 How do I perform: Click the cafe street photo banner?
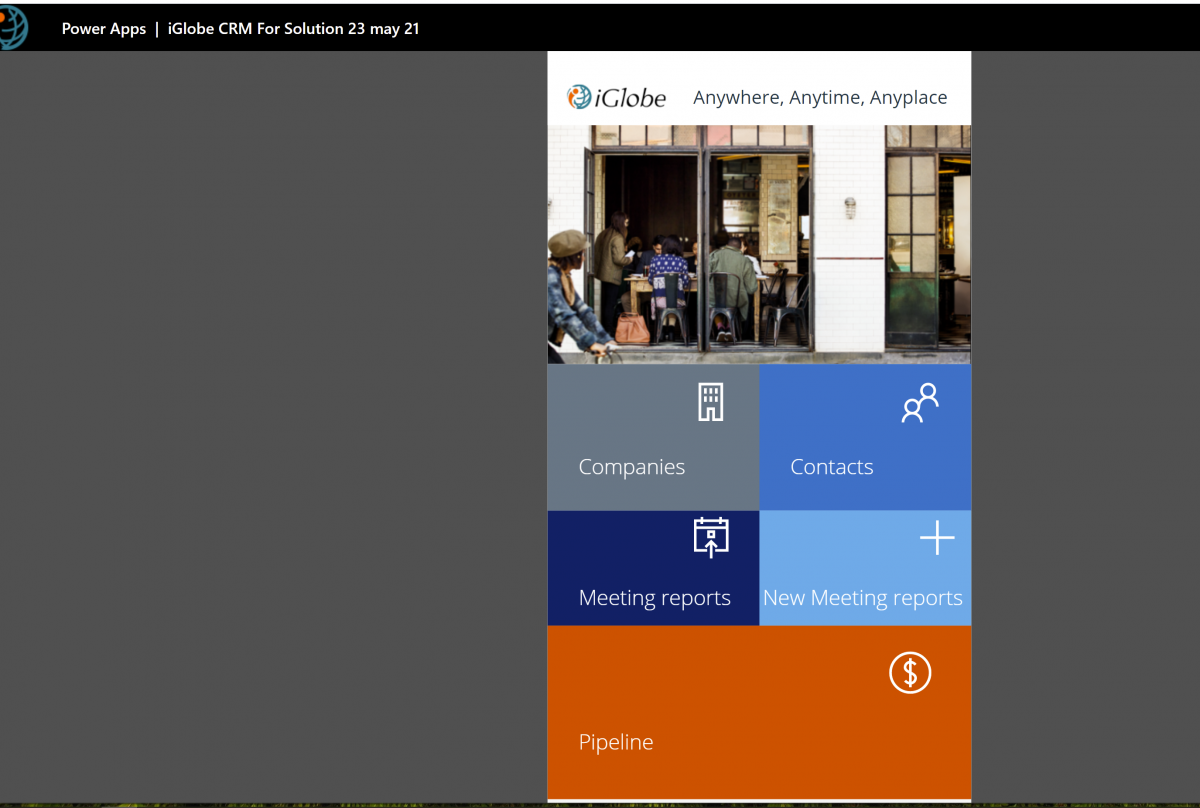pos(759,244)
